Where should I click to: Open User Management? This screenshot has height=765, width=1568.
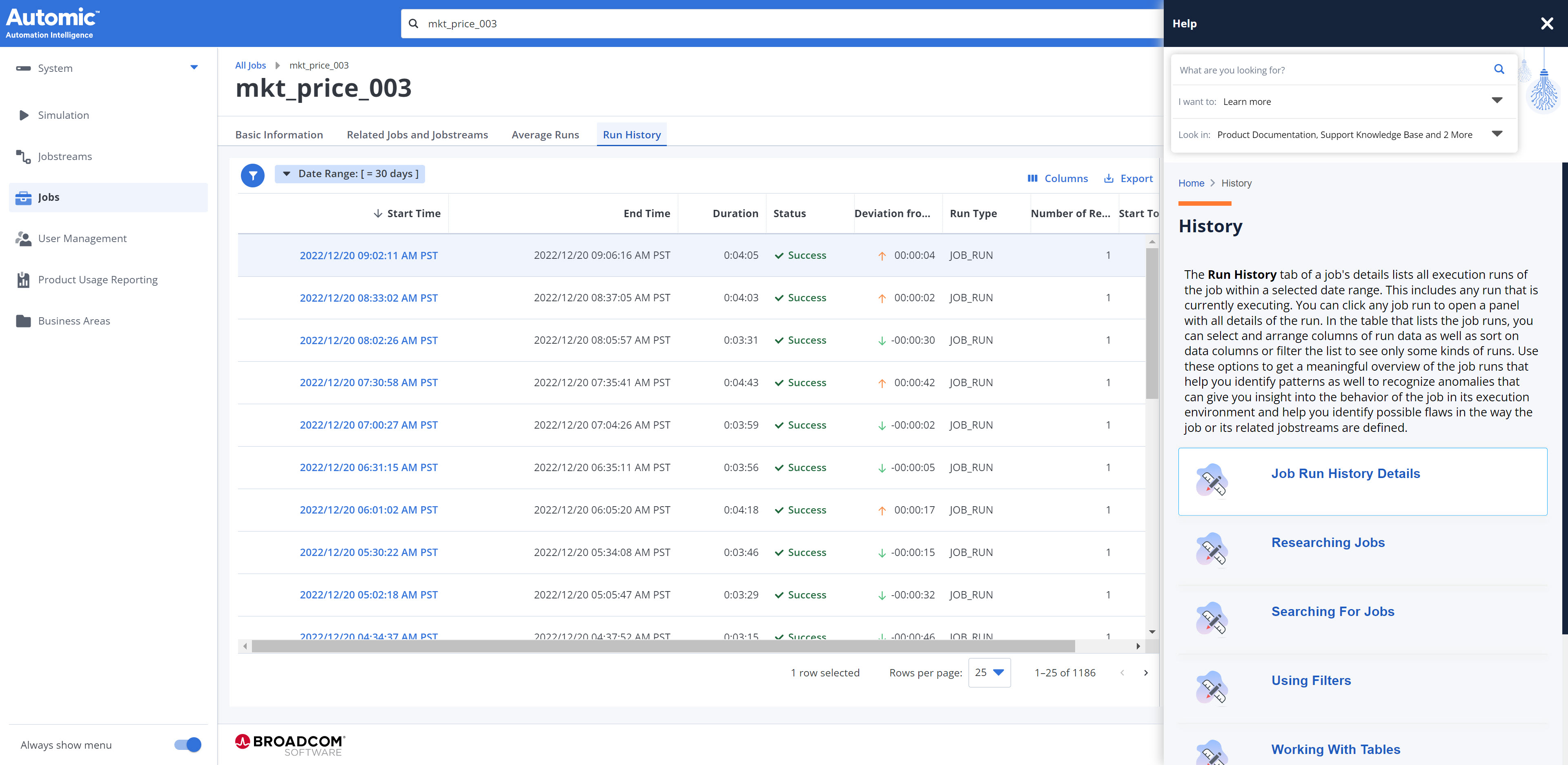(x=82, y=238)
